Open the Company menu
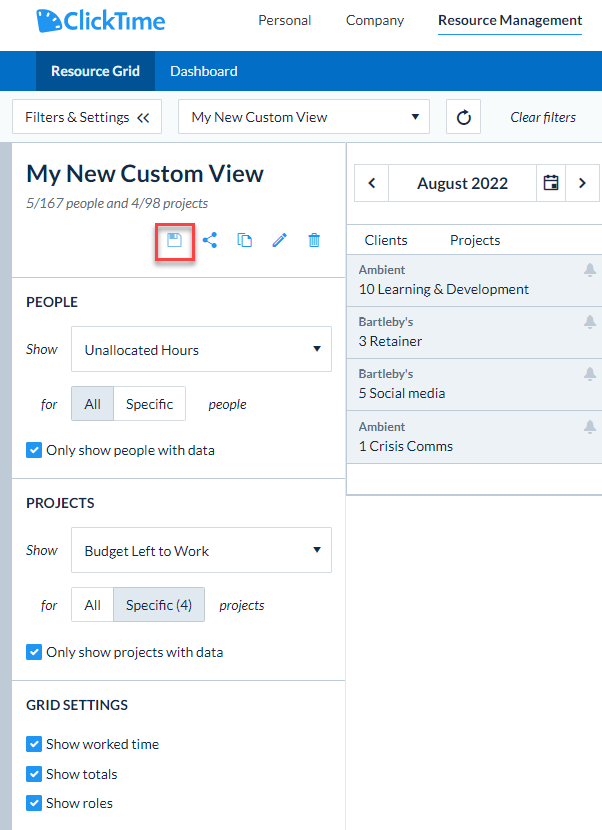The width and height of the screenshot is (602, 830). point(375,21)
